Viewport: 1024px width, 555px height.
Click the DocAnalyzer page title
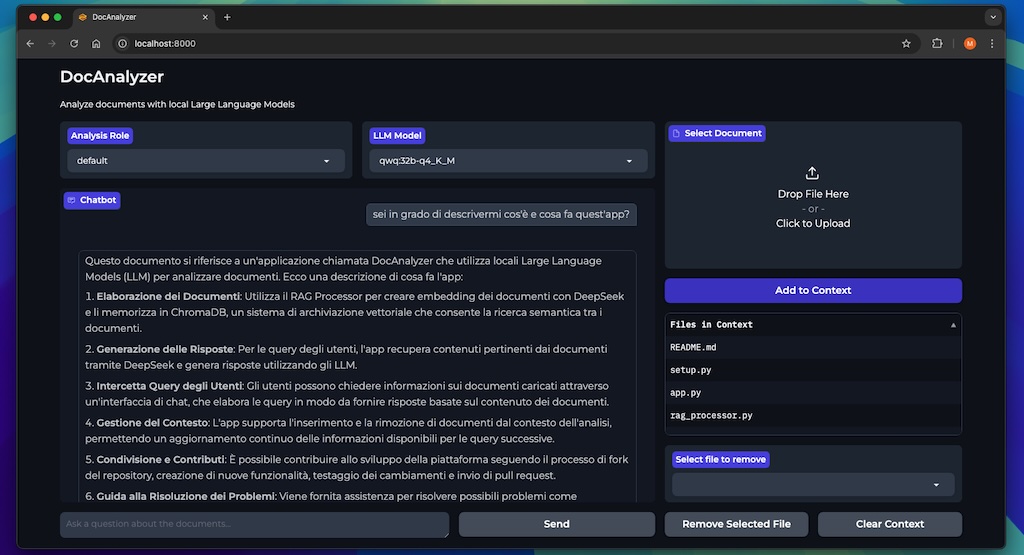[x=112, y=77]
